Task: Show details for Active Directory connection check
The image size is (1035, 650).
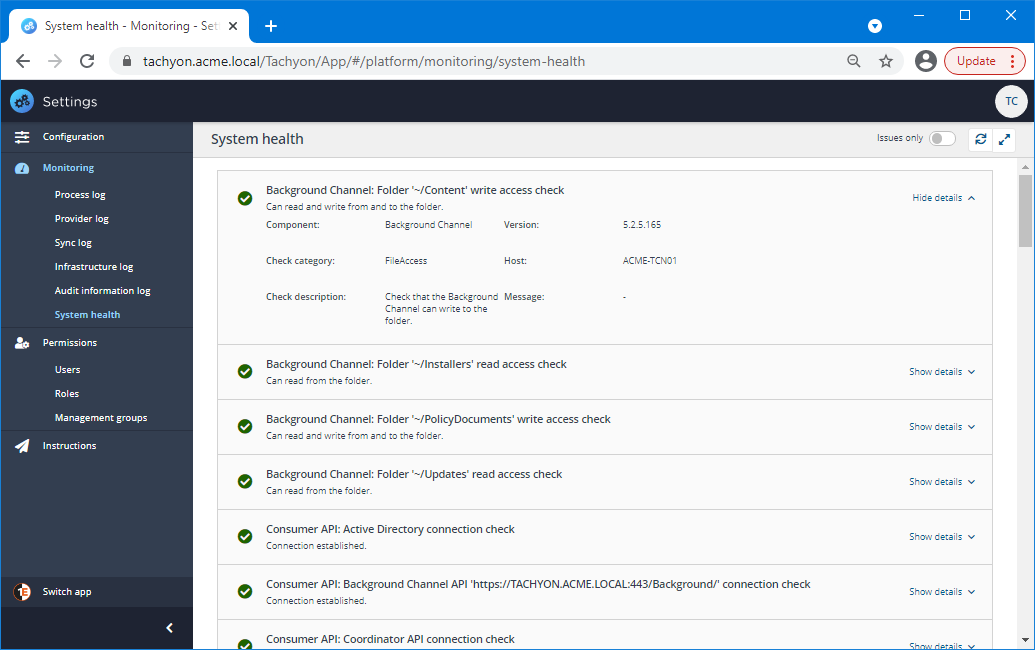Action: (x=942, y=537)
